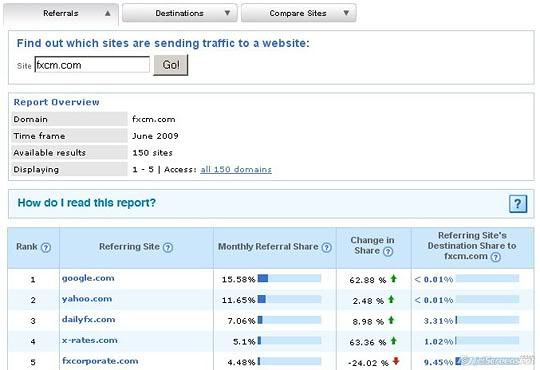
Task: Click help icon next to Referring Site
Action: [168, 247]
